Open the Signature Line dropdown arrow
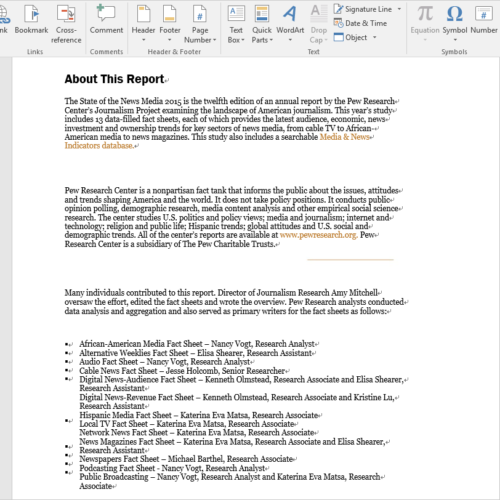 click(x=399, y=9)
